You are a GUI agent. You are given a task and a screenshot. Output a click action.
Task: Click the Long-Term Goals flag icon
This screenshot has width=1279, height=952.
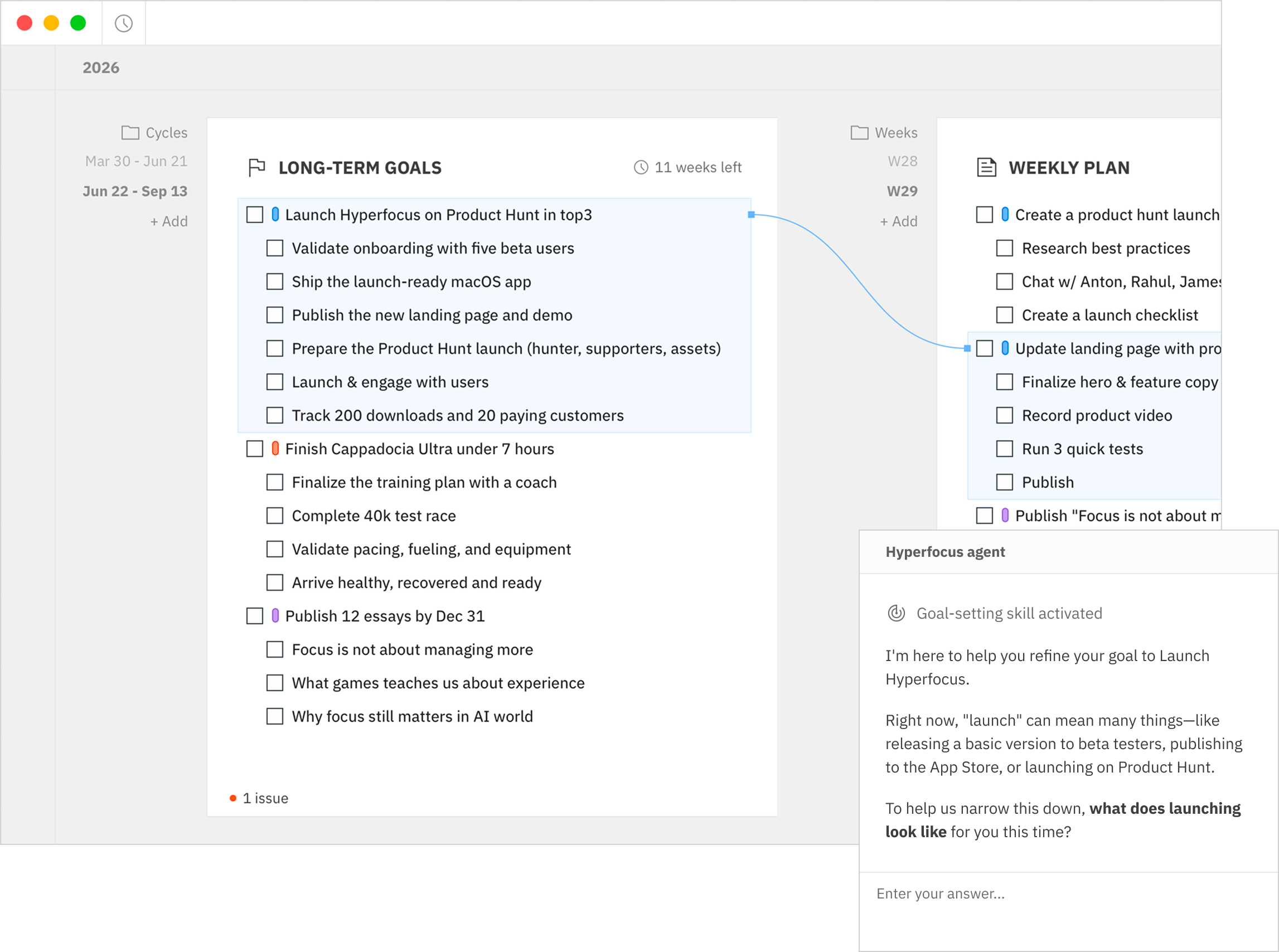(x=256, y=168)
